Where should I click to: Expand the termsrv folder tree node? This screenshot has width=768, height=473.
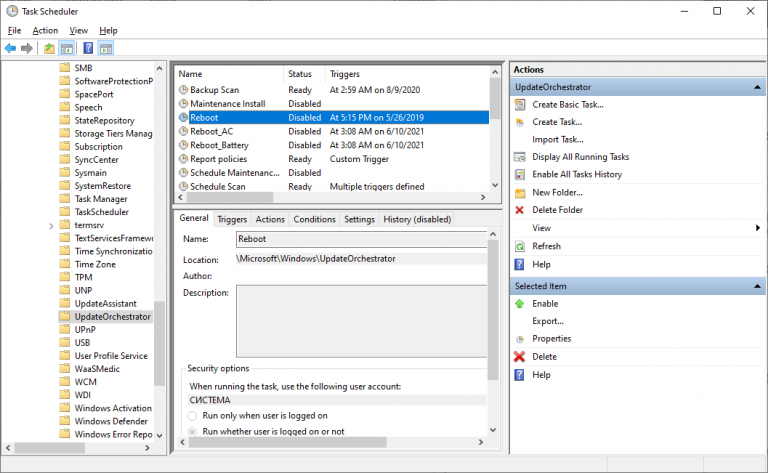(51, 225)
